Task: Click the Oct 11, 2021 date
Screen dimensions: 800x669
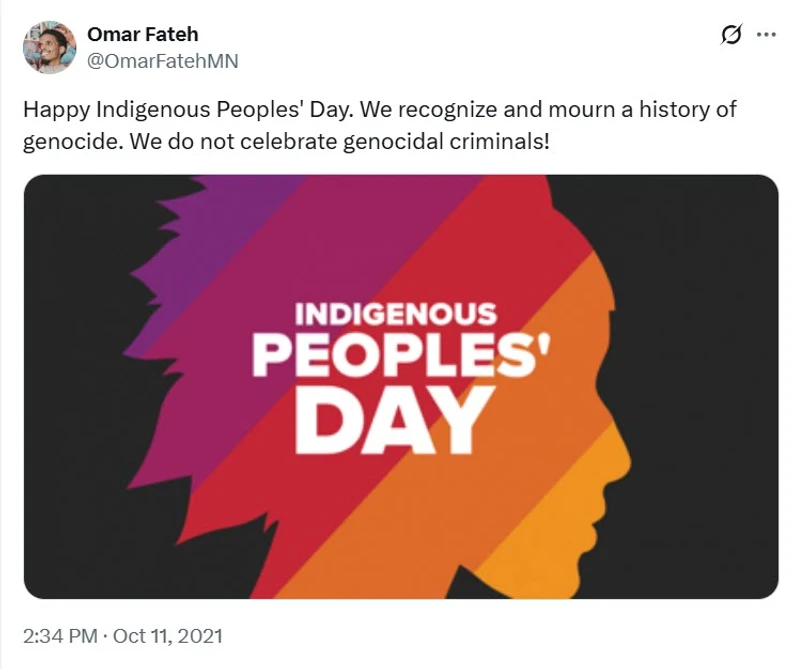Action: pos(169,635)
